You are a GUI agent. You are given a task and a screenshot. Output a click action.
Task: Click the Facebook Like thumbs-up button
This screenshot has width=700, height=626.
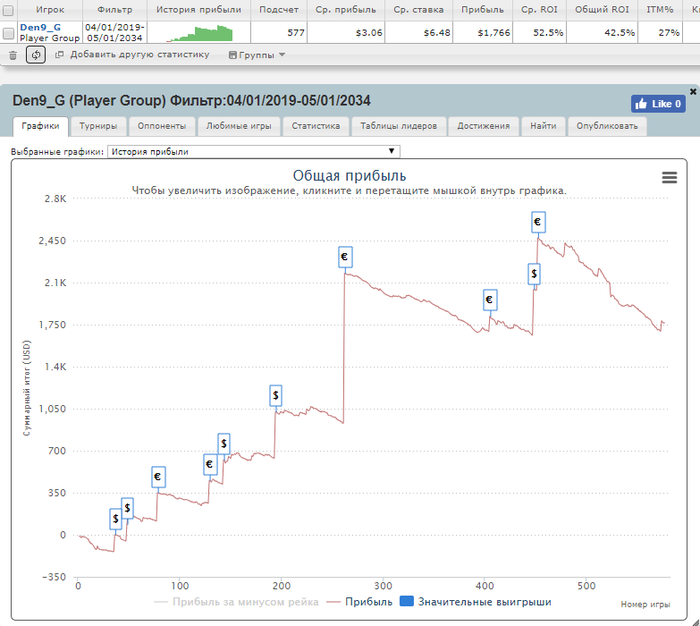658,104
